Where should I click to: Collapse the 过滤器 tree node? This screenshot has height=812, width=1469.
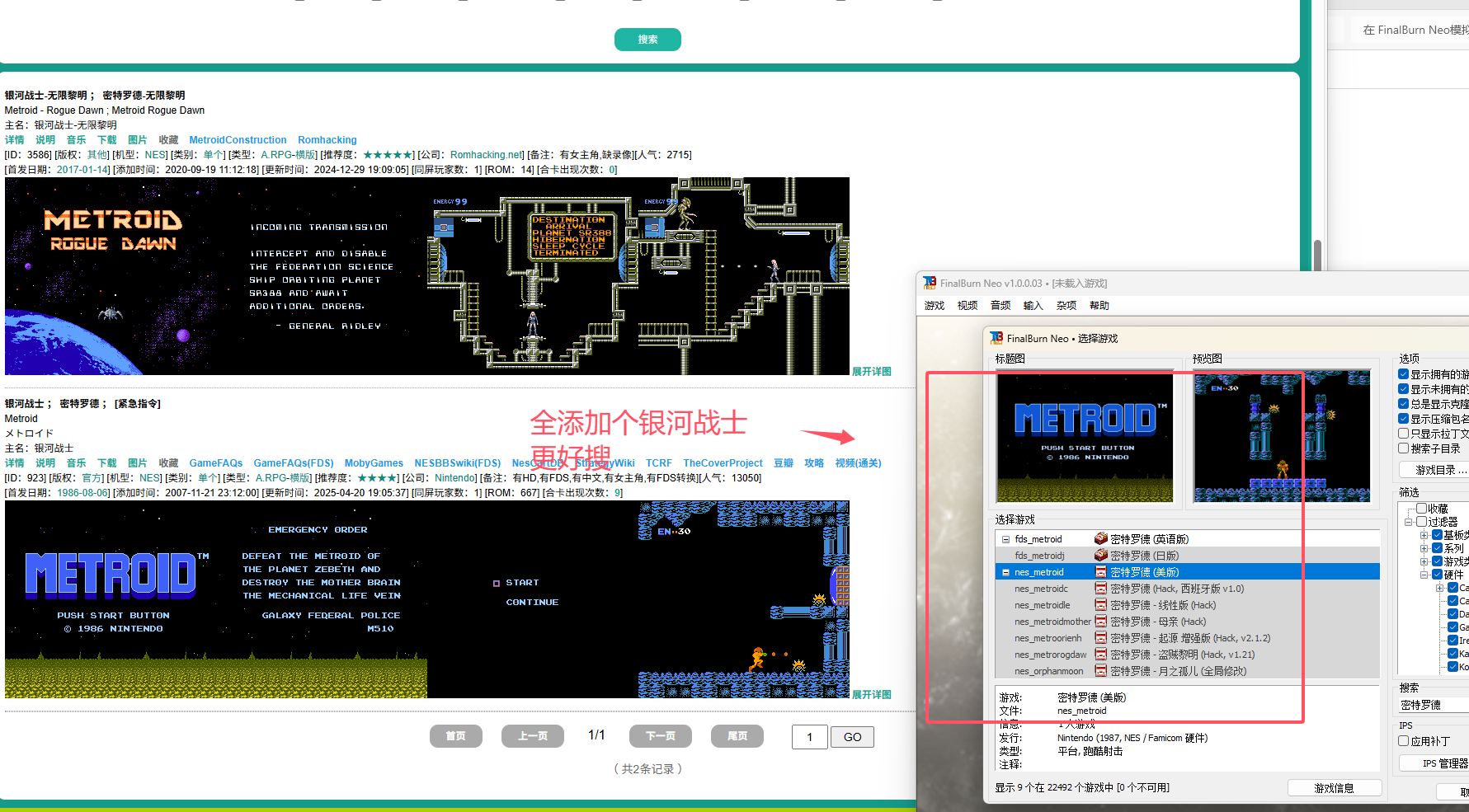tap(1409, 522)
